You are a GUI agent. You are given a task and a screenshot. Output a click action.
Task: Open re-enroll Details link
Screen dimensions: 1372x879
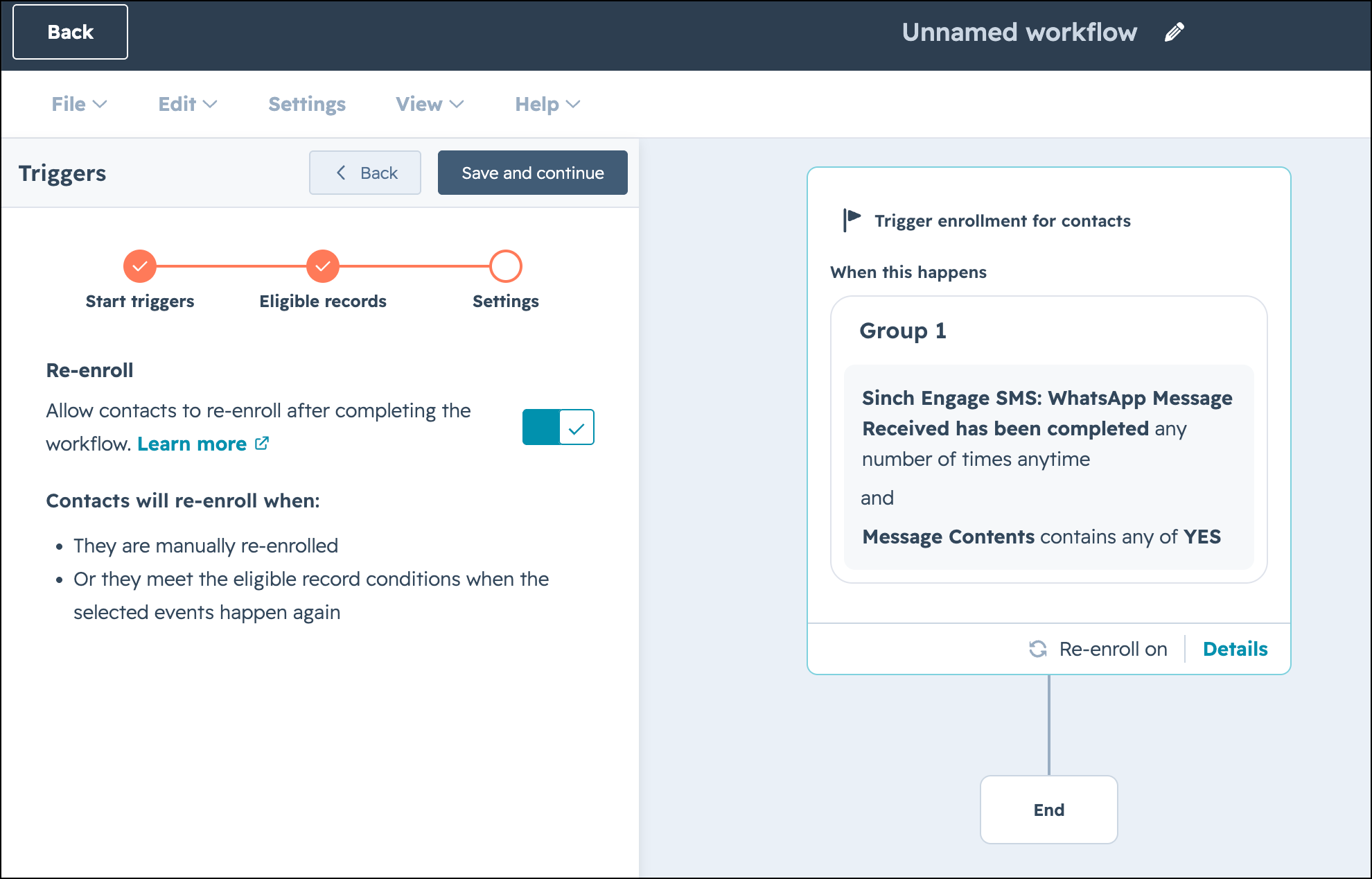click(1235, 649)
